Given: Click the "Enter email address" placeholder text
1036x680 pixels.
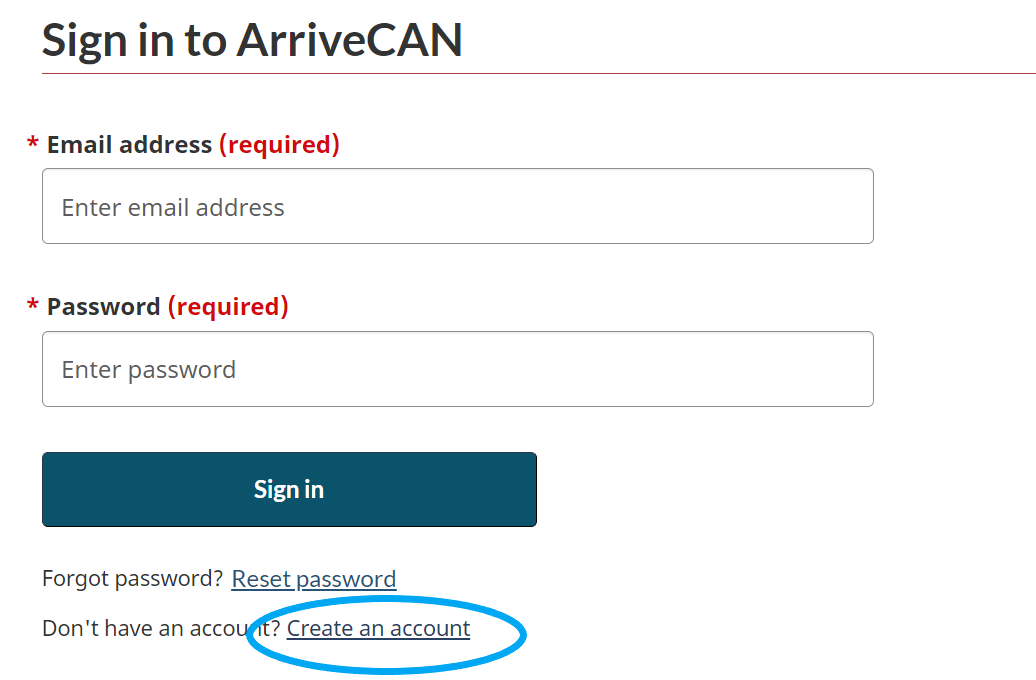Looking at the screenshot, I should (173, 208).
